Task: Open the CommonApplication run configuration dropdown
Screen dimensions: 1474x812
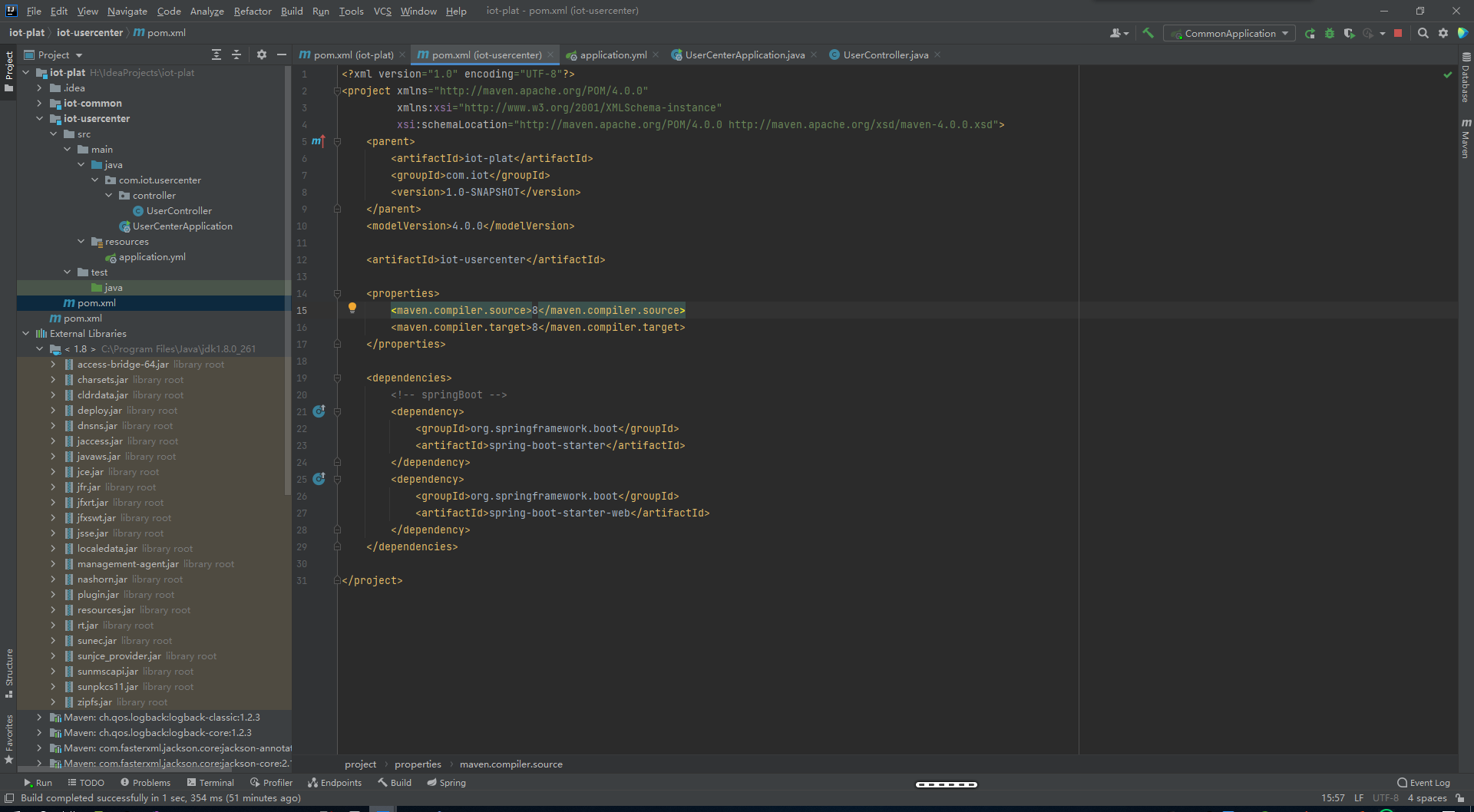Action: coord(1284,33)
